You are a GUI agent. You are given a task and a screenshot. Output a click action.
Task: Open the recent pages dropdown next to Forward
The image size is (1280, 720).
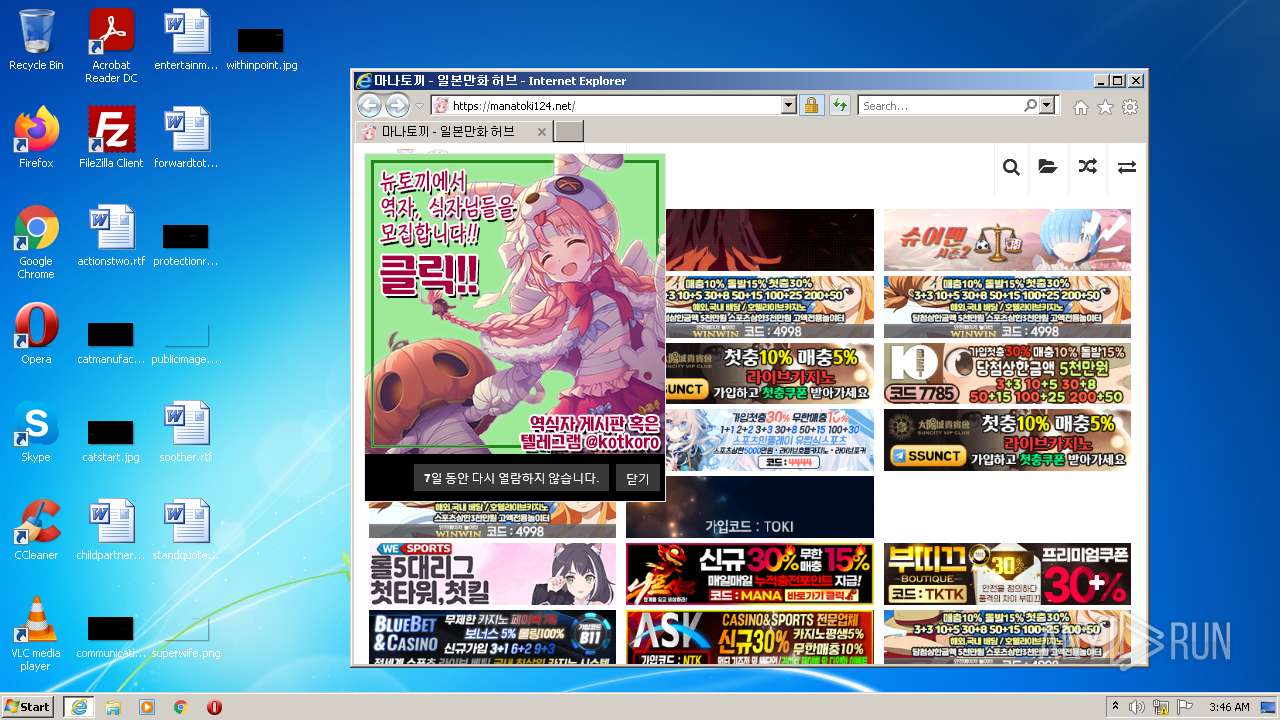pyautogui.click(x=420, y=106)
